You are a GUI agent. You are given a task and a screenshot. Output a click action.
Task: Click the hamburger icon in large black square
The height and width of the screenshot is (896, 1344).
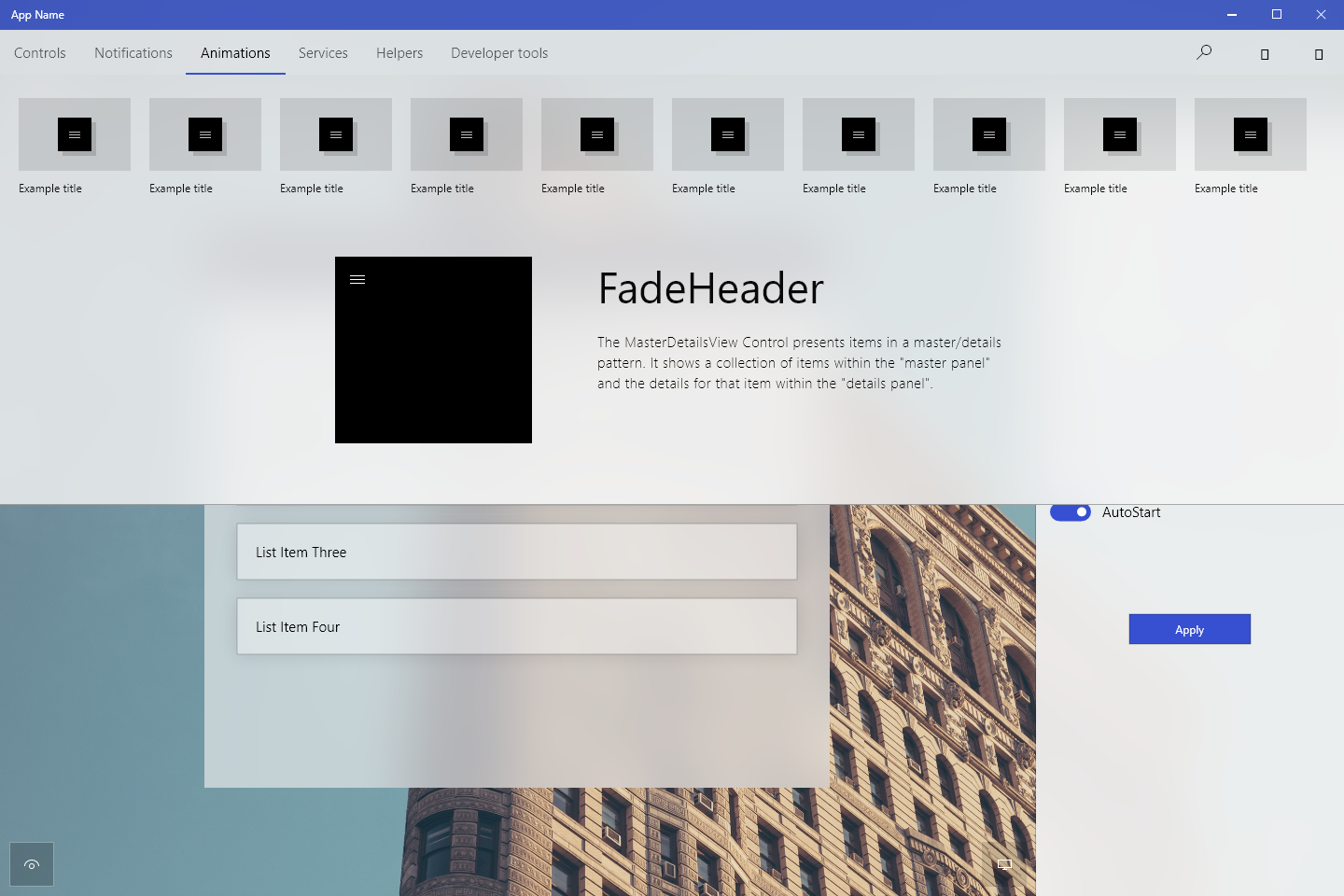tap(357, 279)
